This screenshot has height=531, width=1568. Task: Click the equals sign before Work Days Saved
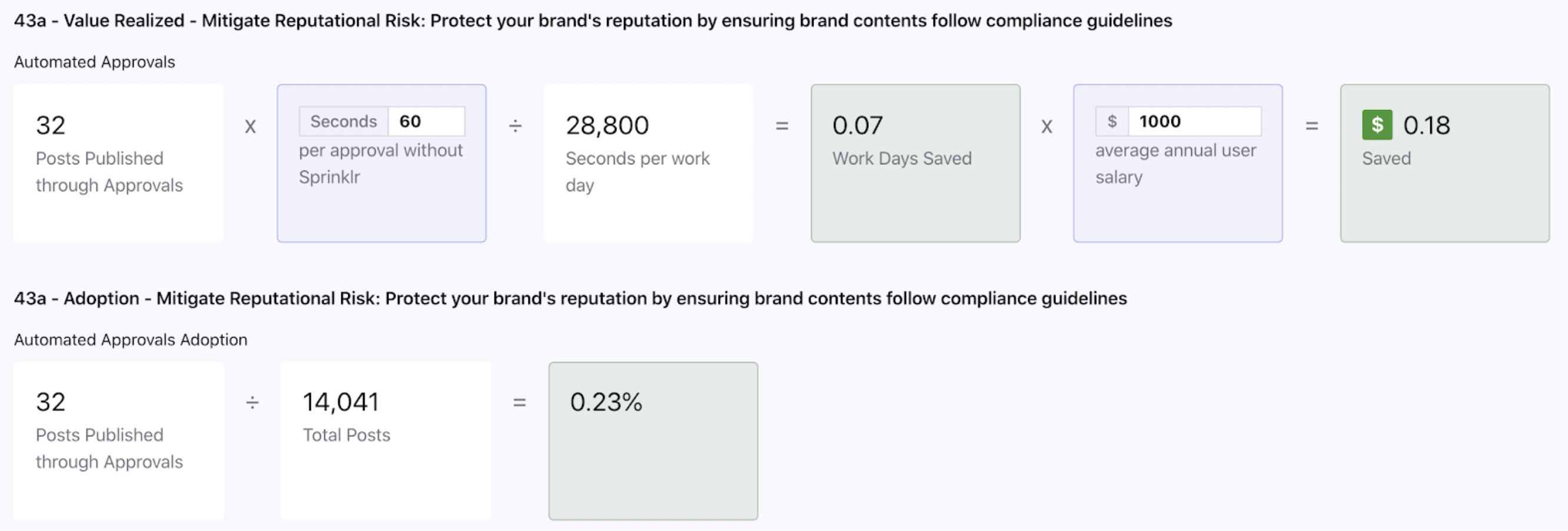click(782, 126)
